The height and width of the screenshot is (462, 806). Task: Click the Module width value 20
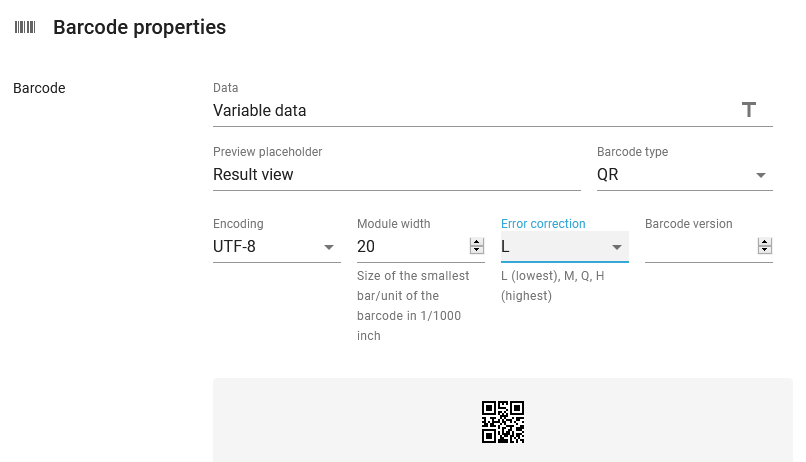point(366,247)
